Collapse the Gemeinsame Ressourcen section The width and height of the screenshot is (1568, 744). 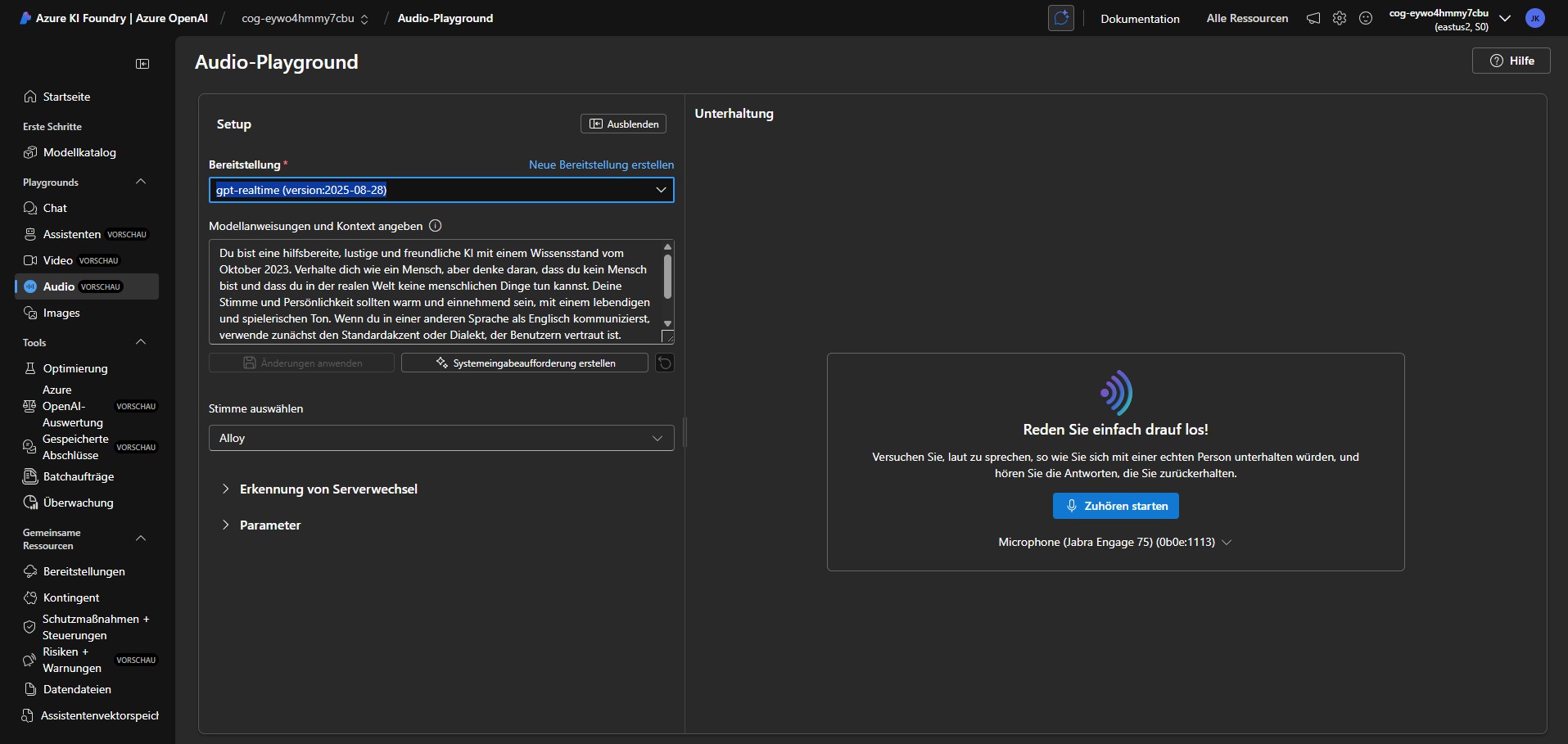pos(141,539)
